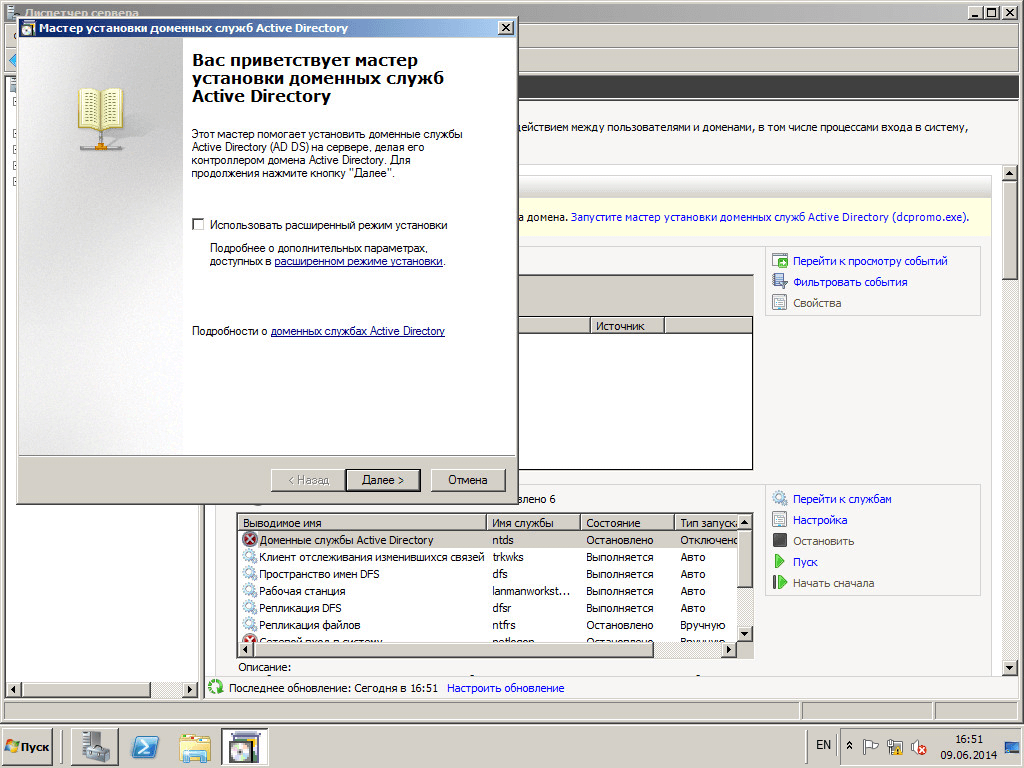Screen dimensions: 1024x768
Task: Enable 'Использовать расширенный режим установки' checkbox
Action: pyautogui.click(x=198, y=225)
